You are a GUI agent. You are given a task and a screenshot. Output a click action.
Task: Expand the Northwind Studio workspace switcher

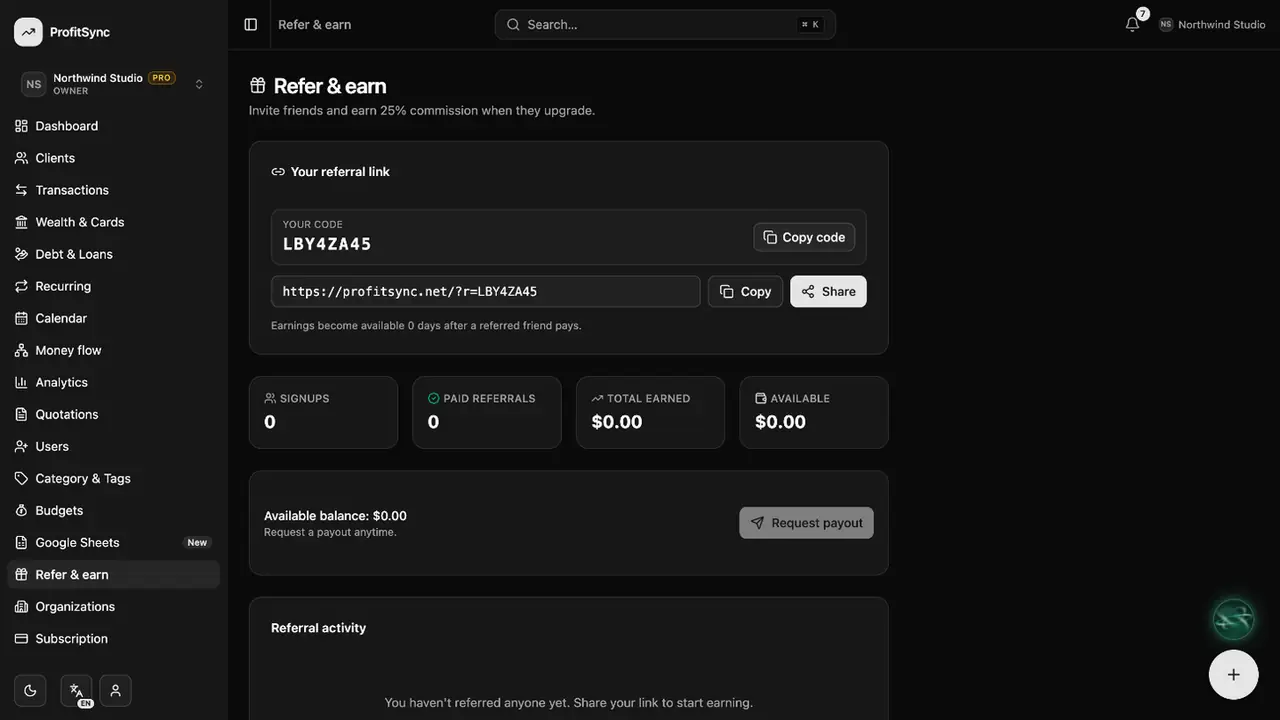(x=114, y=84)
